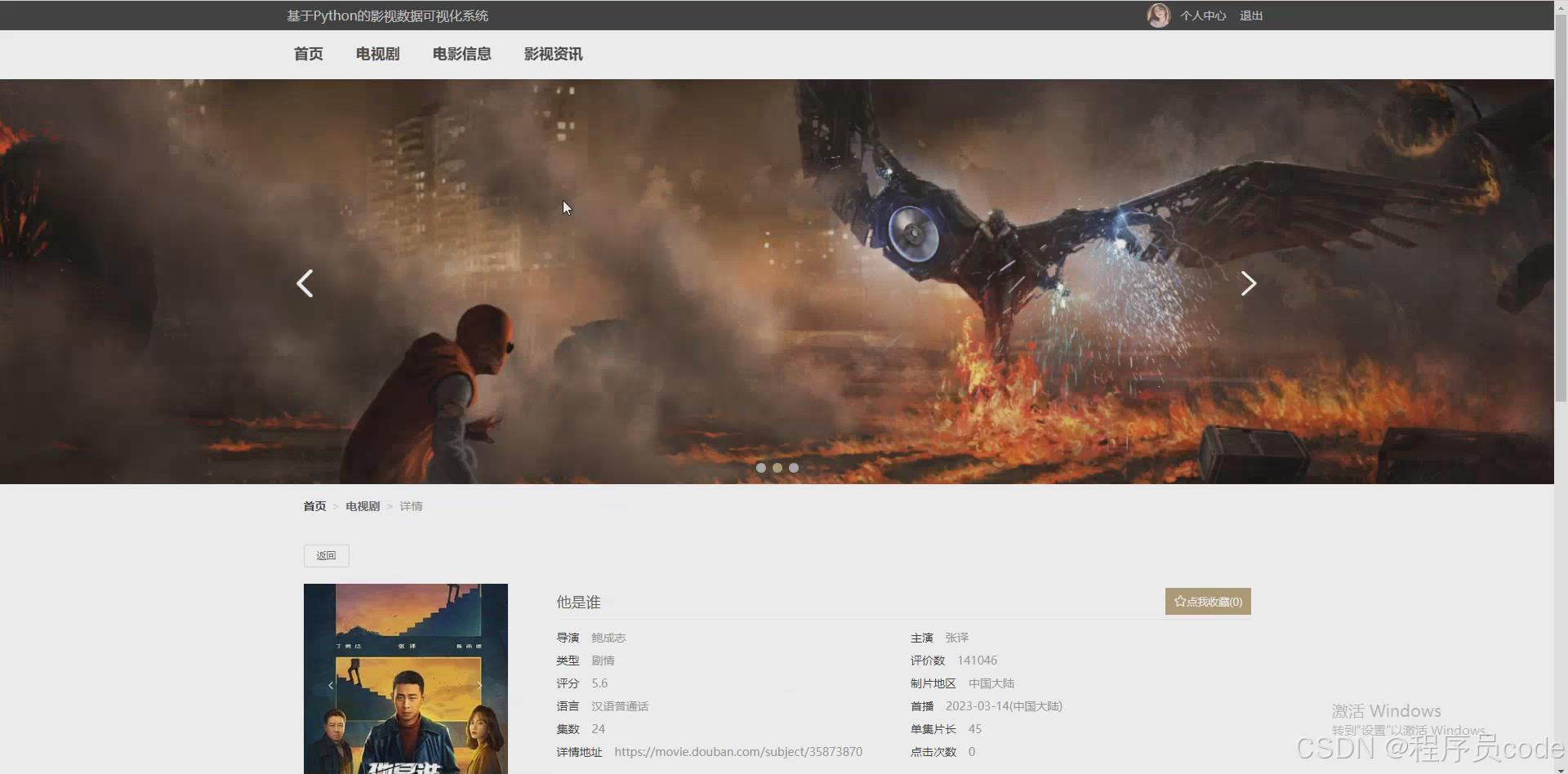Show the previous banner slide
Viewport: 1568px width, 774px height.
305,283
